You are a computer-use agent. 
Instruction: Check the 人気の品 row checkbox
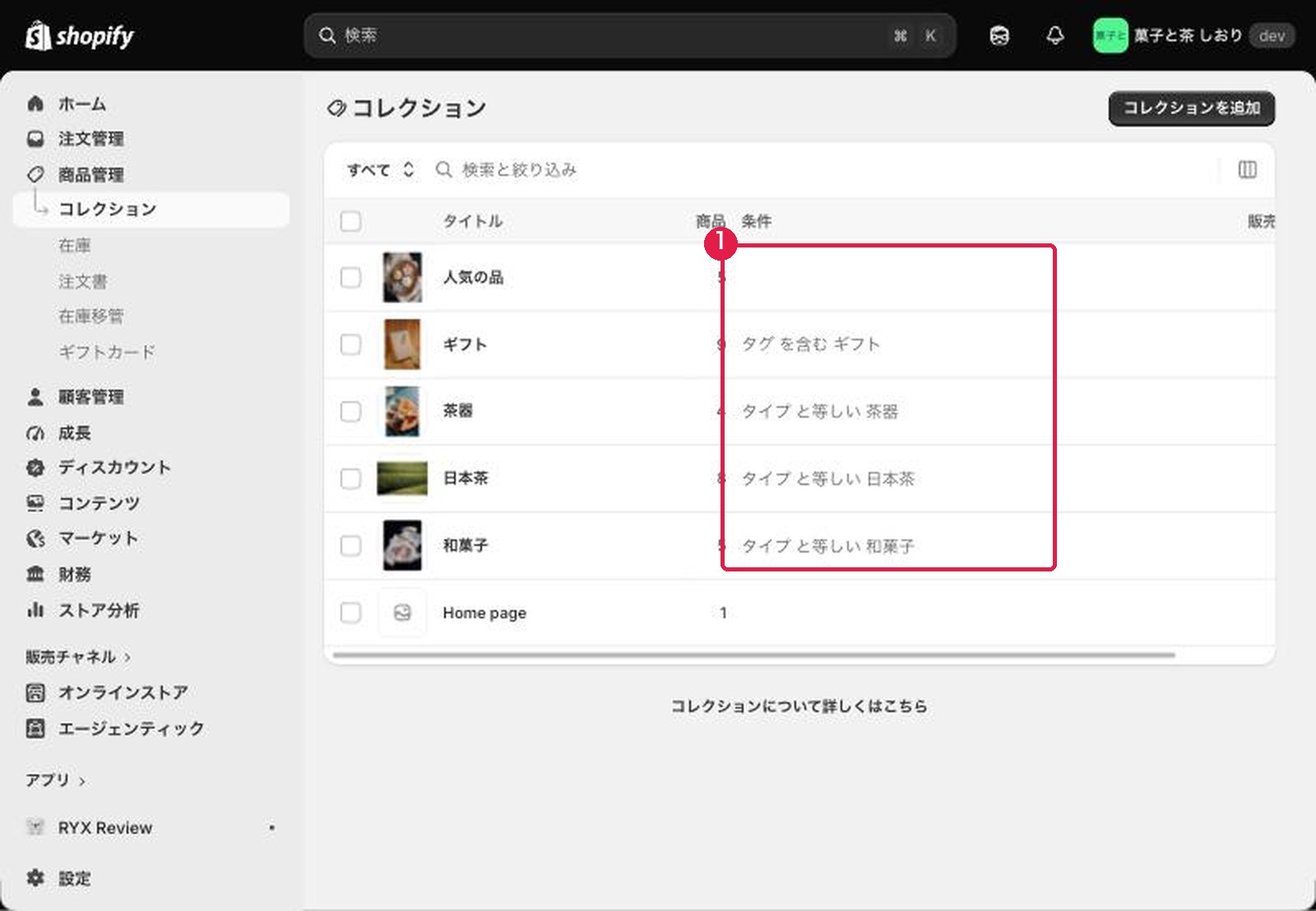click(x=350, y=277)
